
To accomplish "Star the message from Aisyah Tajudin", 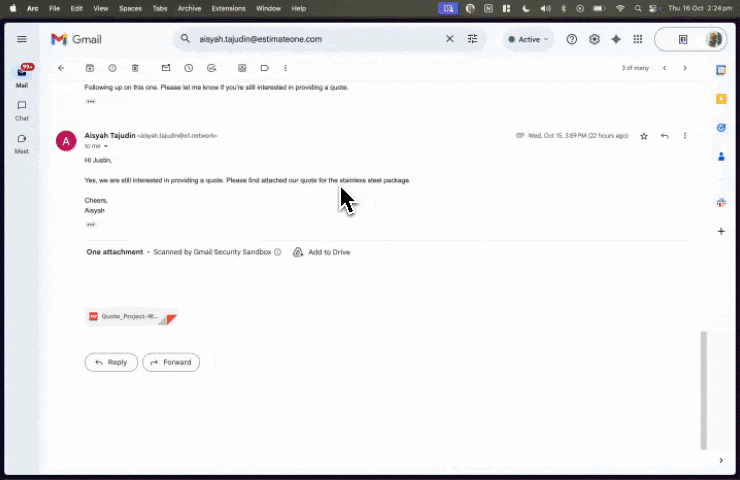I will [644, 136].
